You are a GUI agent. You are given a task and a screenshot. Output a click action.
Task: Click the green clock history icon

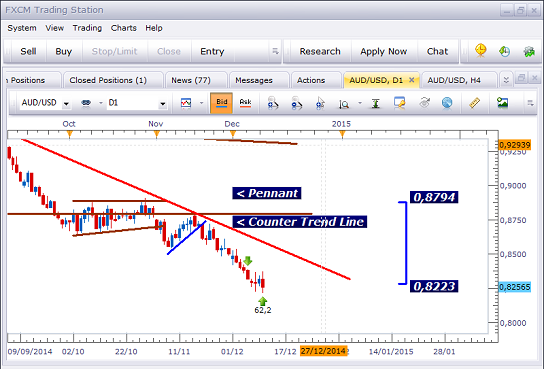[504, 51]
